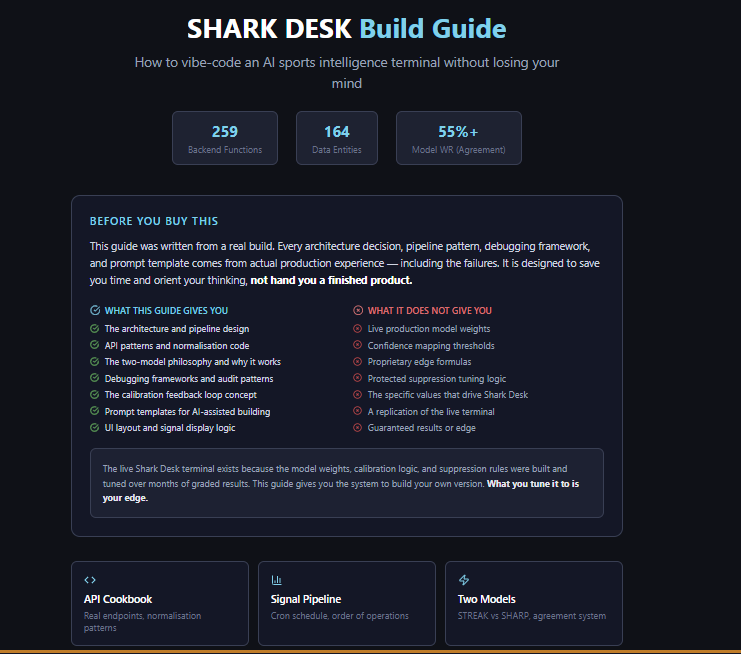Click the 'WHAT IT DOES NOT GIVE YOU' heading

(x=430, y=310)
